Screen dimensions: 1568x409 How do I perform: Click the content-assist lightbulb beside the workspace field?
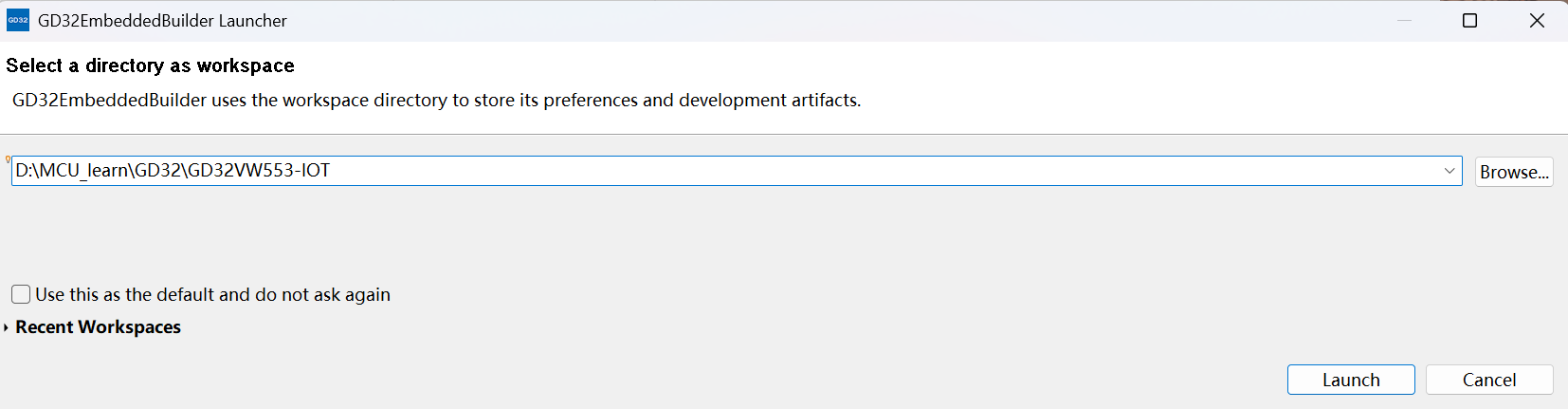[8, 159]
